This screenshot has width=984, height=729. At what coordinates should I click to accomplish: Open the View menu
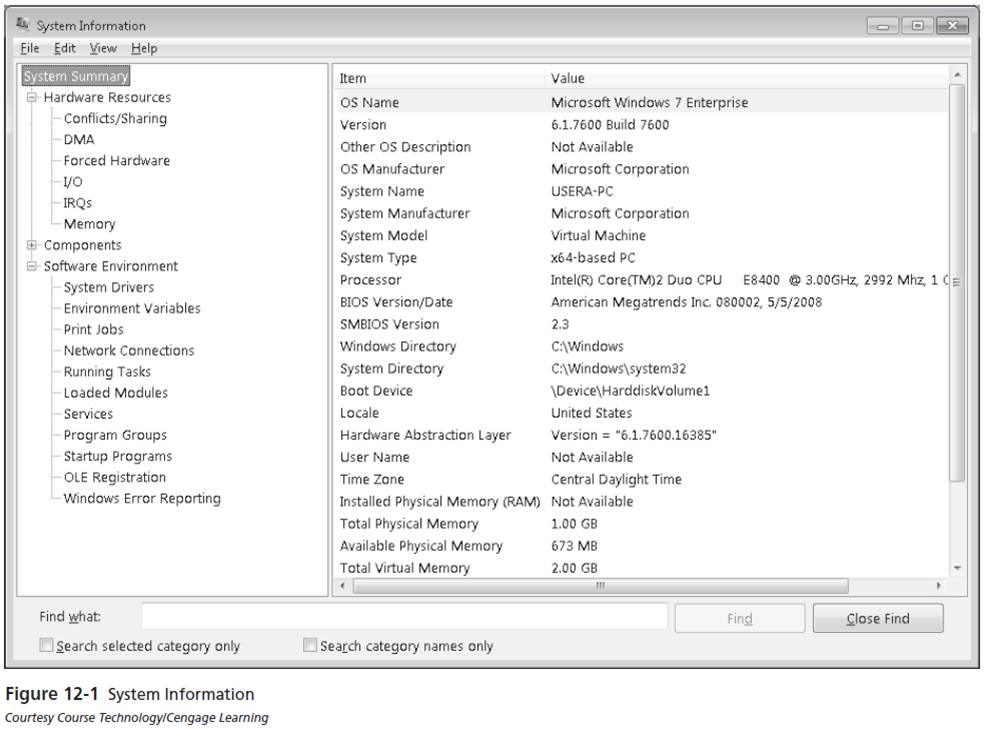pos(103,48)
